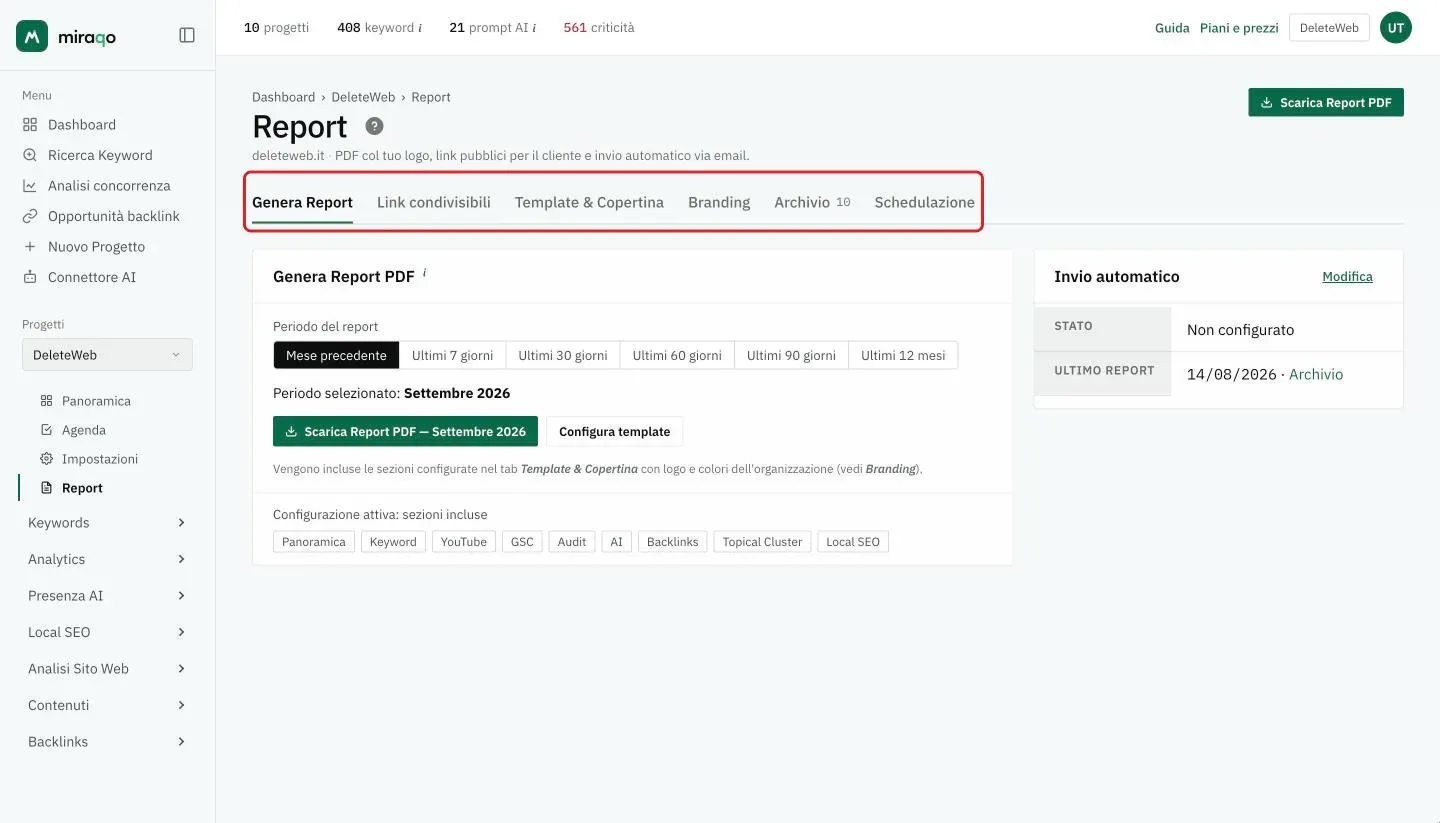Expand the Analytics sidebar section

tap(107, 559)
